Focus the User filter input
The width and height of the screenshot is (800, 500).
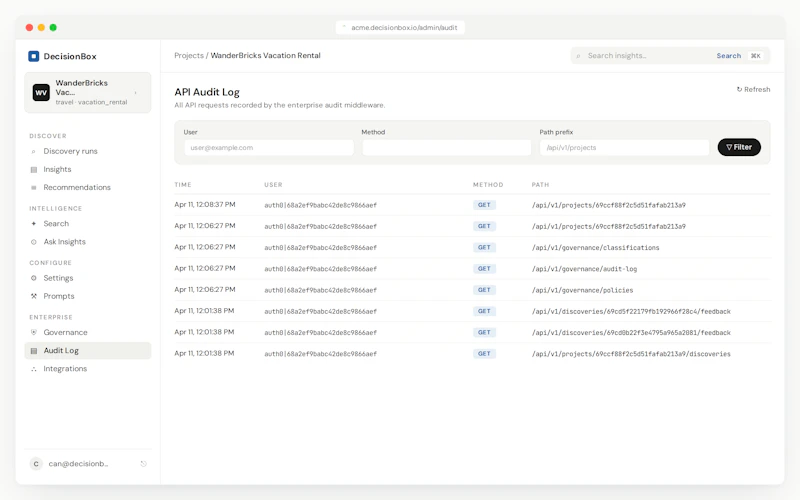click(269, 147)
